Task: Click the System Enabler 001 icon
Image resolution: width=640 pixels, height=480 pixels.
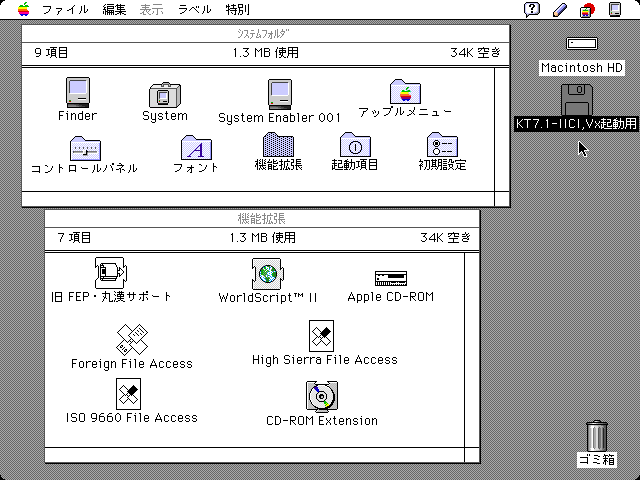Action: point(280,94)
